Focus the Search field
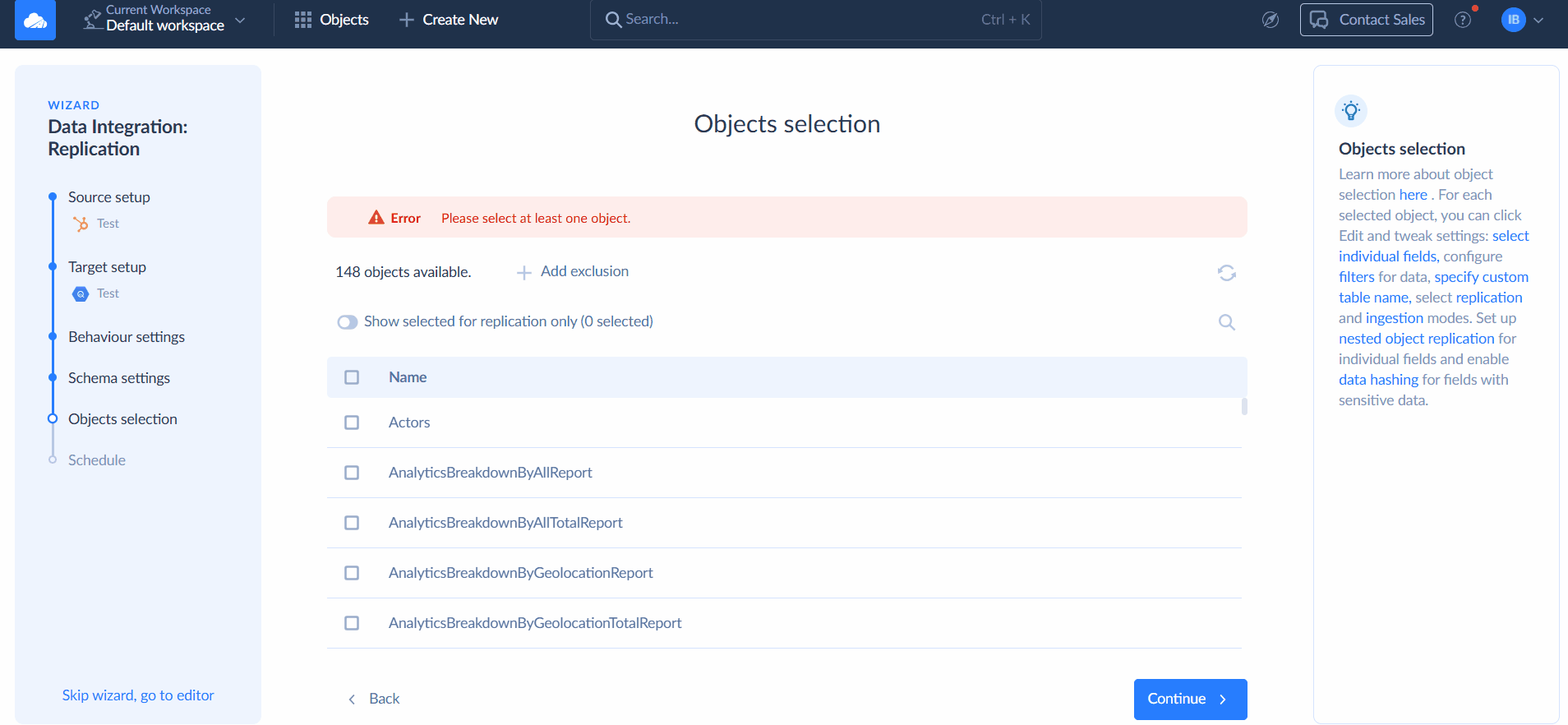Image resolution: width=1568 pixels, height=725 pixels. (x=815, y=20)
